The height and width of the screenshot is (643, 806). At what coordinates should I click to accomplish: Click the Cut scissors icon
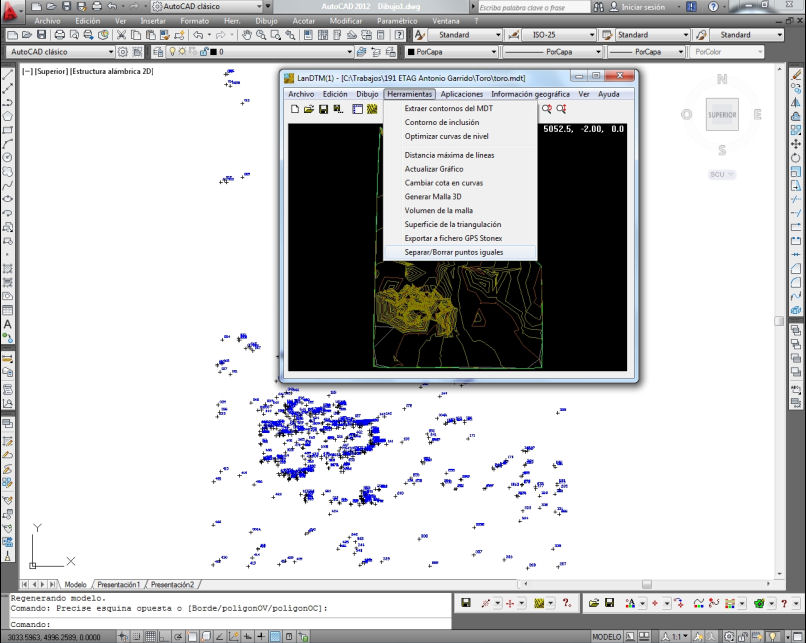pos(121,35)
